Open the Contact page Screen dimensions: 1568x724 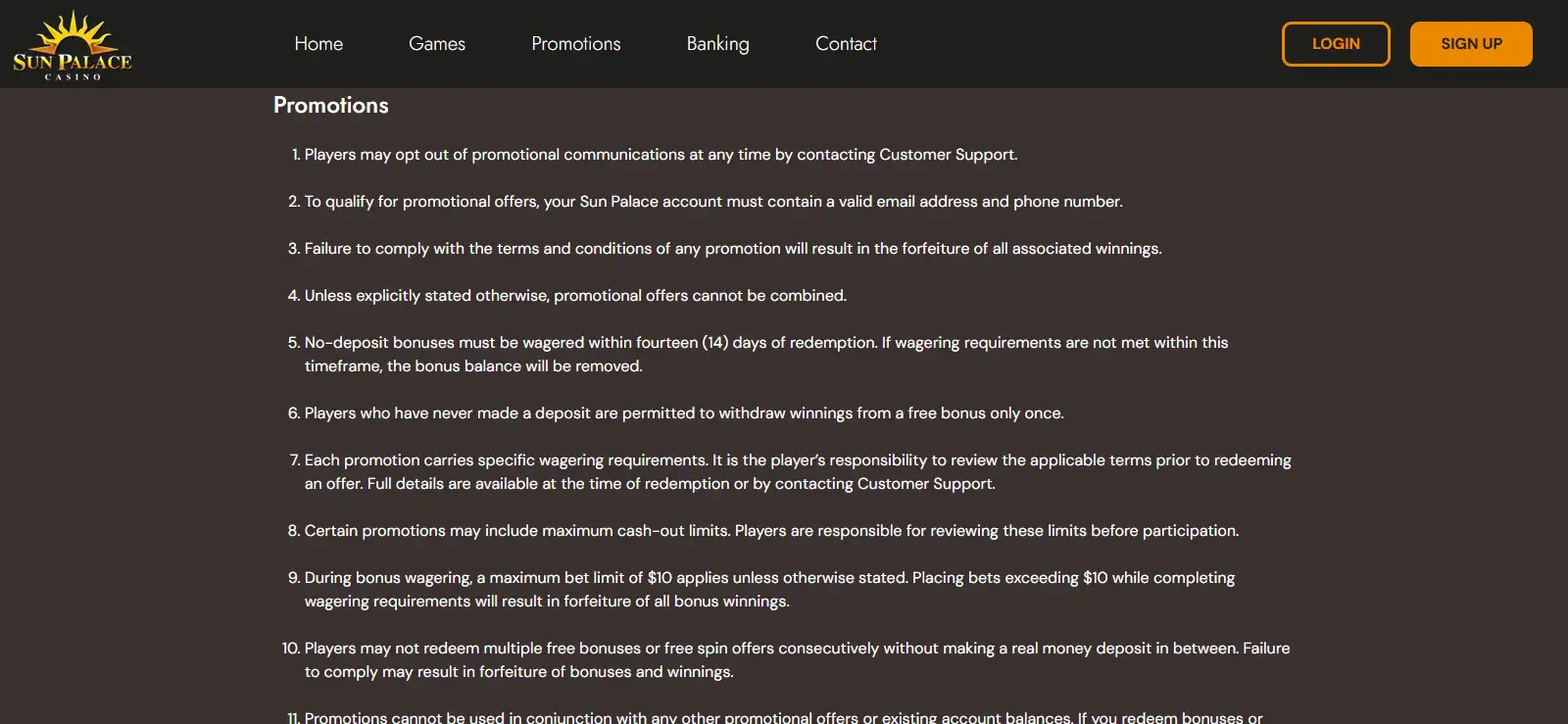point(846,44)
